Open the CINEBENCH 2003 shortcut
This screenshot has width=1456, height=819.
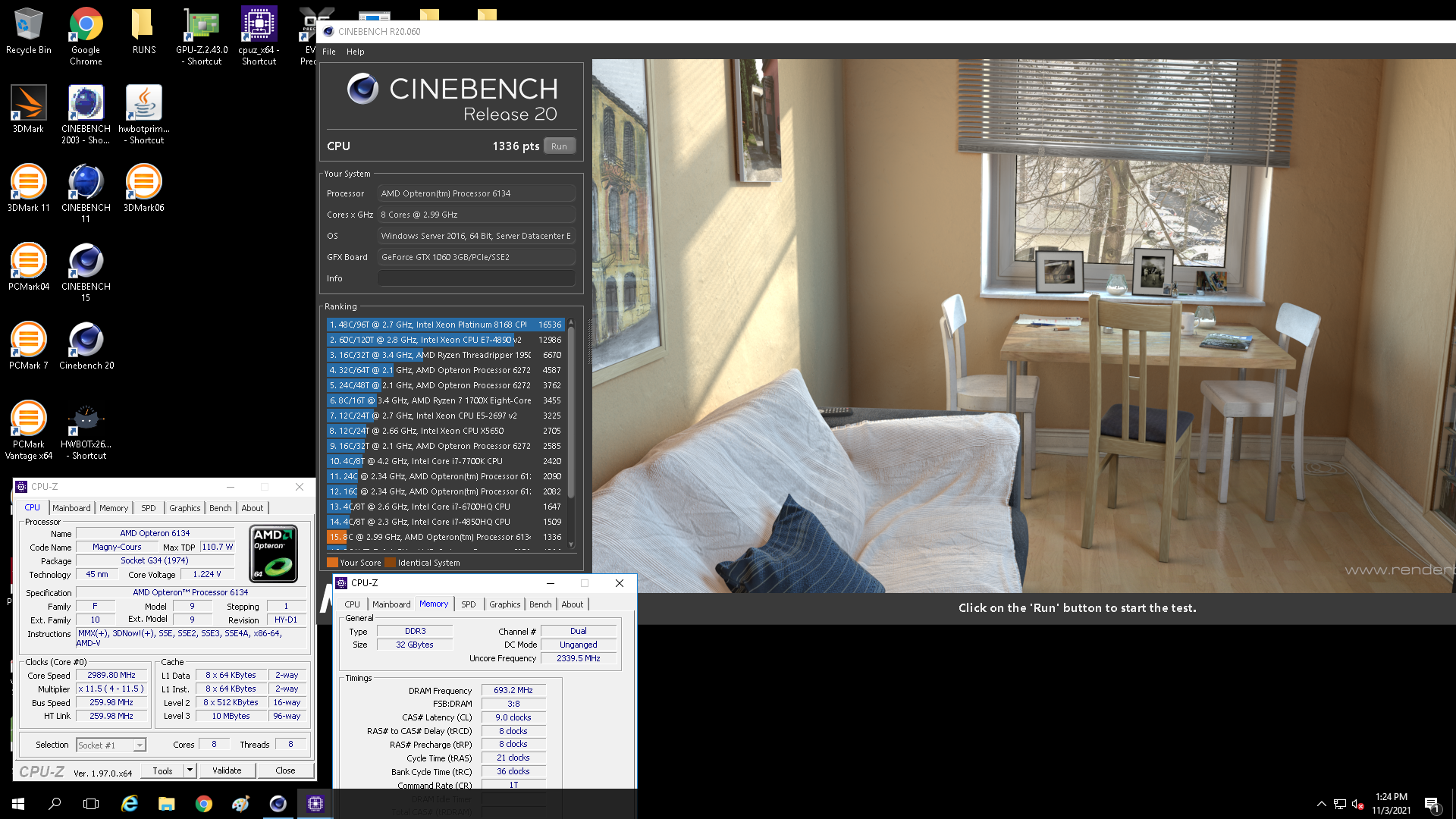[86, 115]
